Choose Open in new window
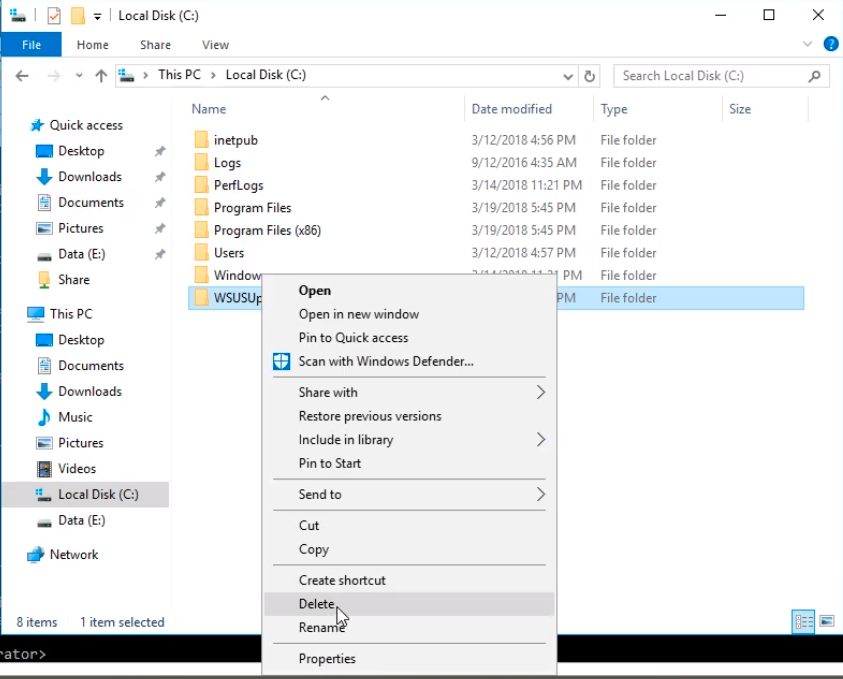The height and width of the screenshot is (679, 843). [409, 315]
